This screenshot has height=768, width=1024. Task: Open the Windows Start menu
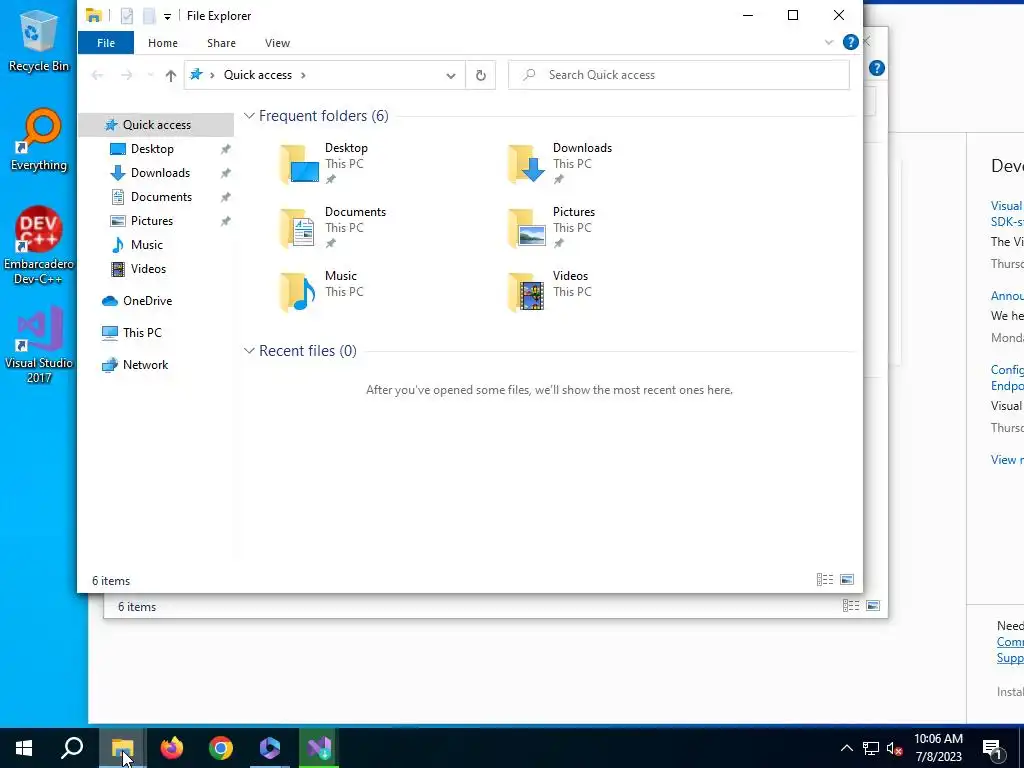[x=24, y=748]
